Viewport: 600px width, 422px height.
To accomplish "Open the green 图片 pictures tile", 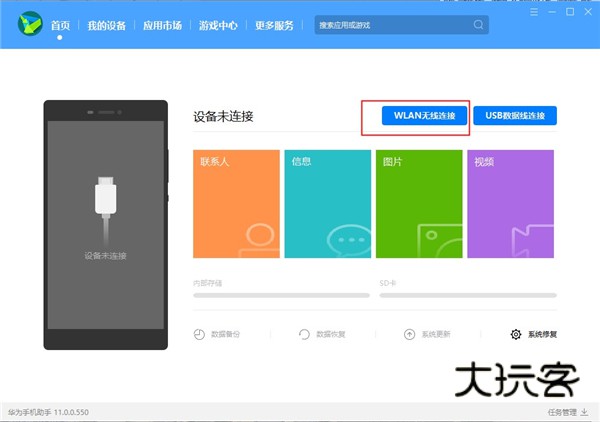I will [417, 204].
